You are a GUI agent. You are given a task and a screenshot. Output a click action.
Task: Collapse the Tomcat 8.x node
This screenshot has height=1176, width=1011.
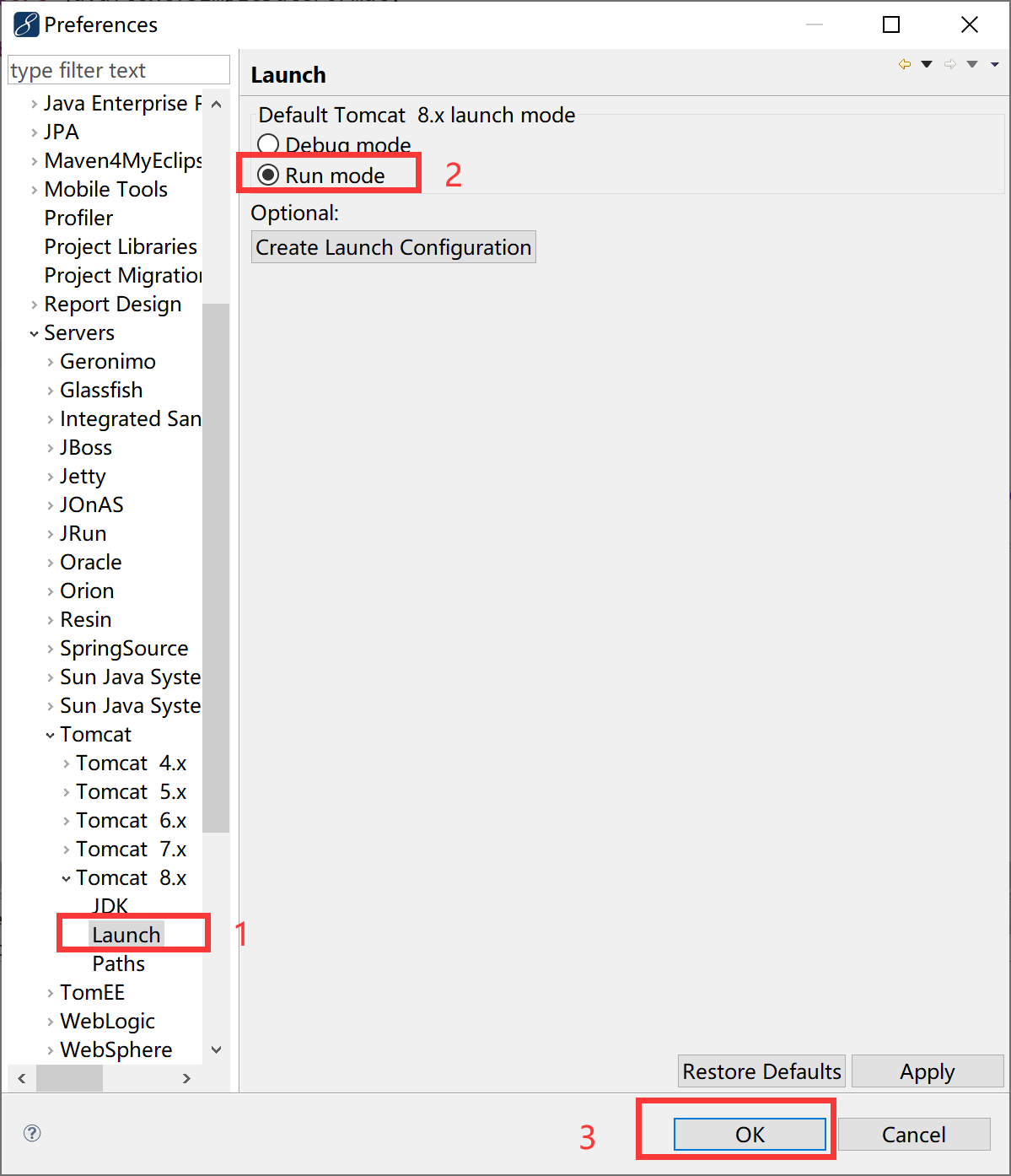click(66, 878)
